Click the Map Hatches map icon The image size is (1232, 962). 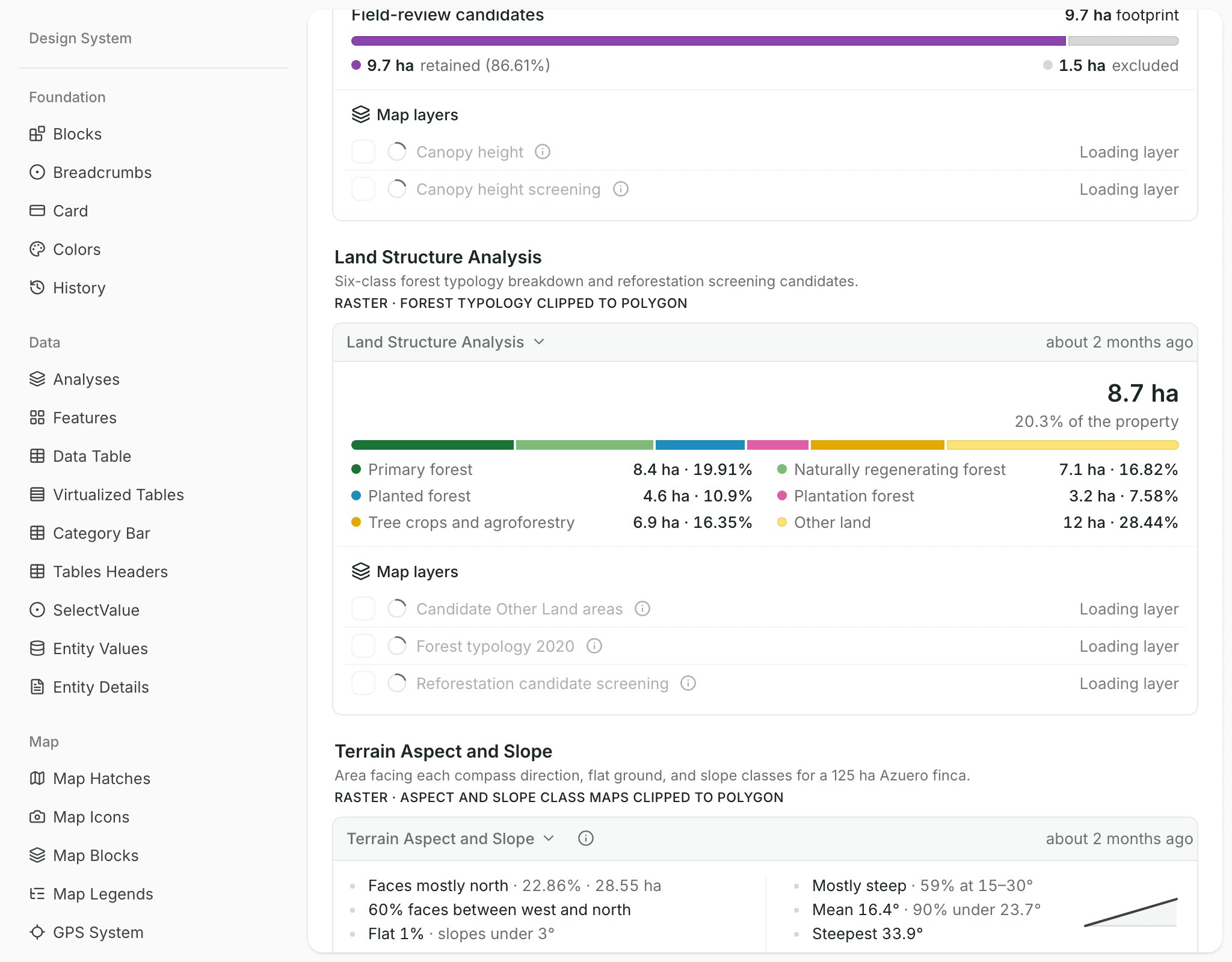pyautogui.click(x=37, y=779)
